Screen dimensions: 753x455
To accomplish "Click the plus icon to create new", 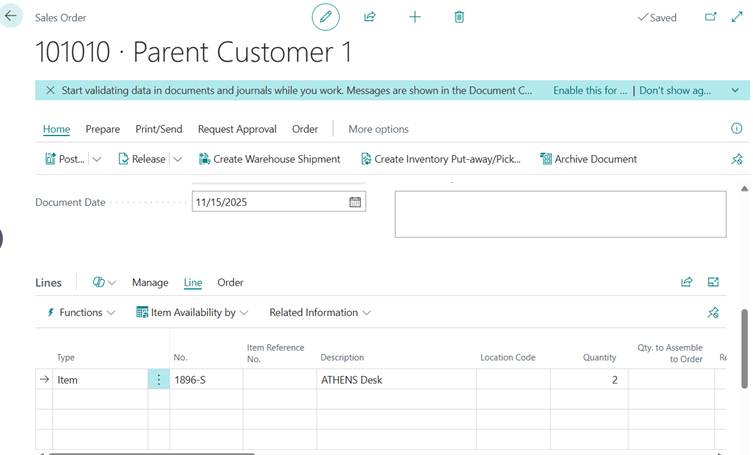I will (415, 17).
